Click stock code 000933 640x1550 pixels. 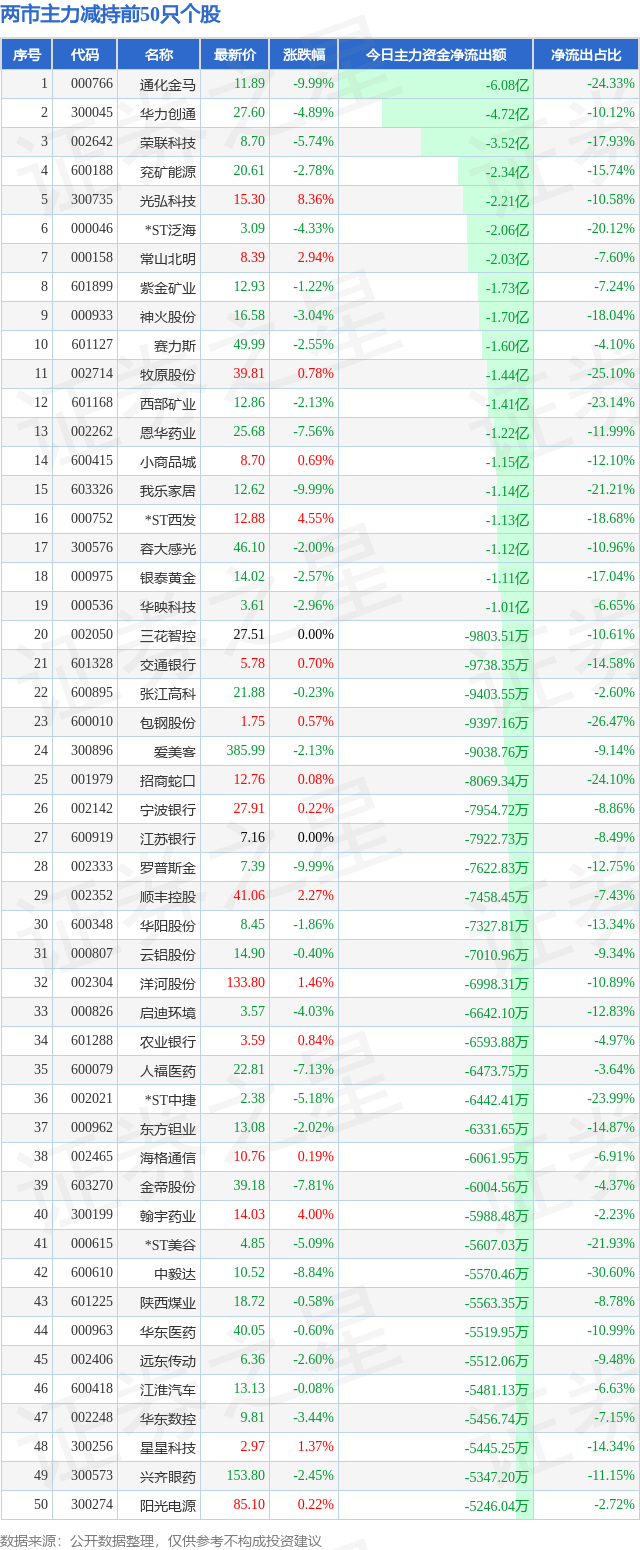click(92, 317)
